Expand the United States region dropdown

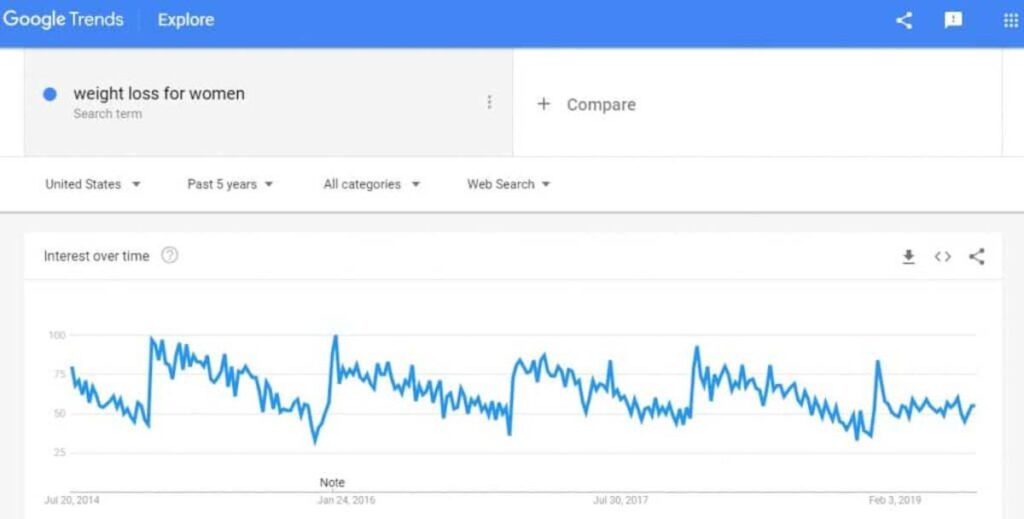pyautogui.click(x=93, y=184)
